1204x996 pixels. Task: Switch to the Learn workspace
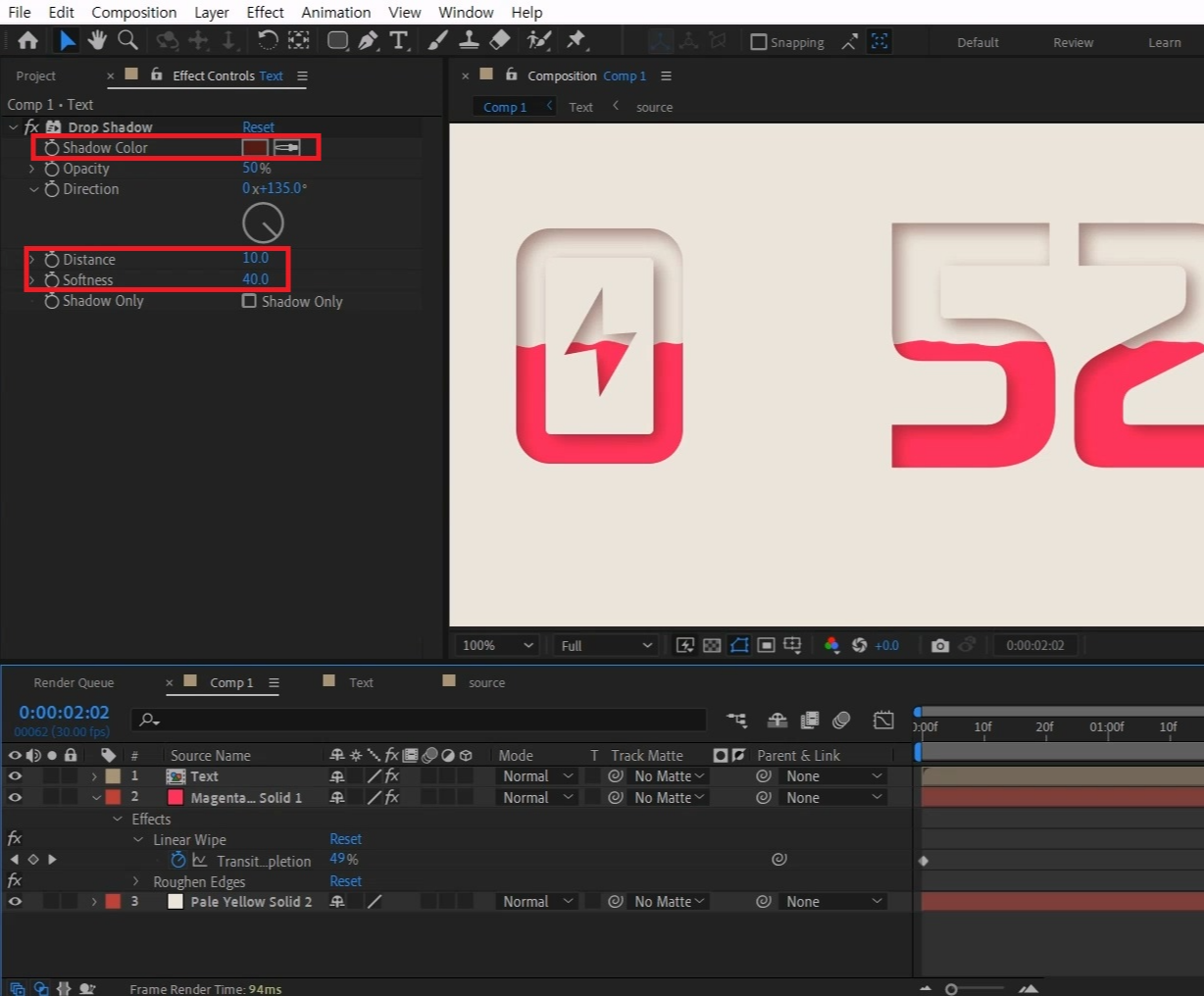(x=1165, y=42)
